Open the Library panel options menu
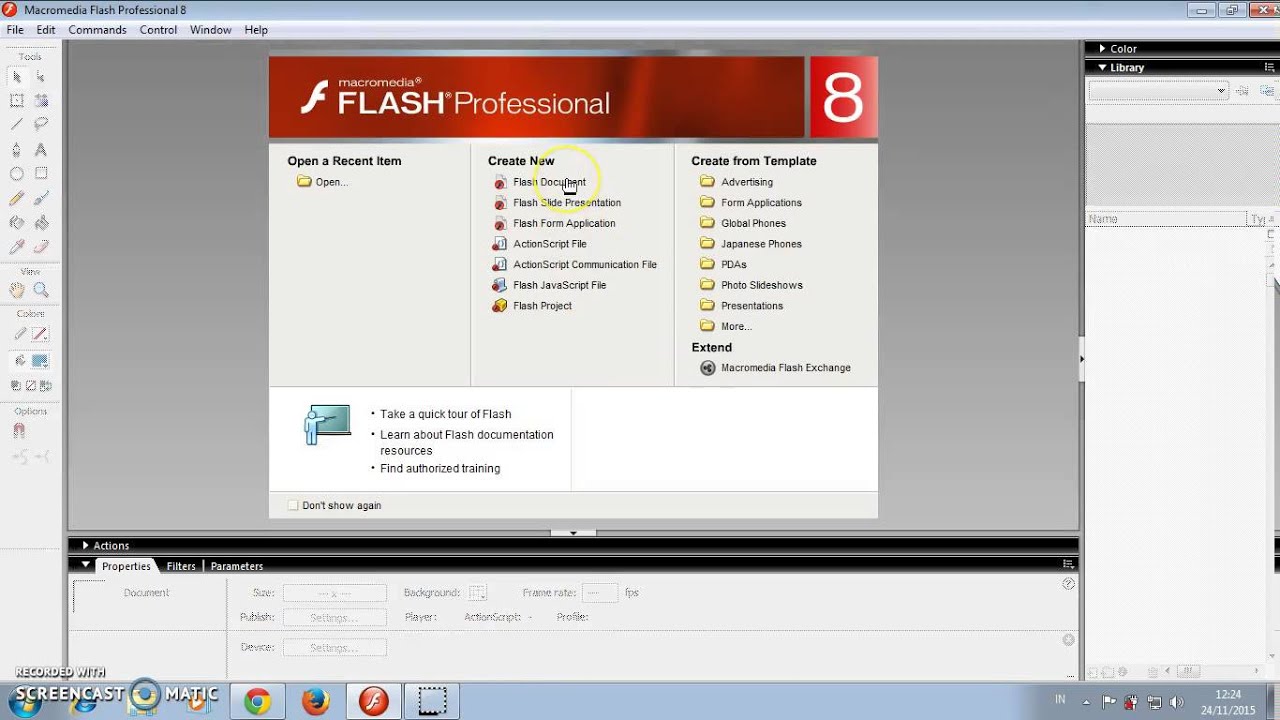The image size is (1280, 720). click(x=1270, y=67)
